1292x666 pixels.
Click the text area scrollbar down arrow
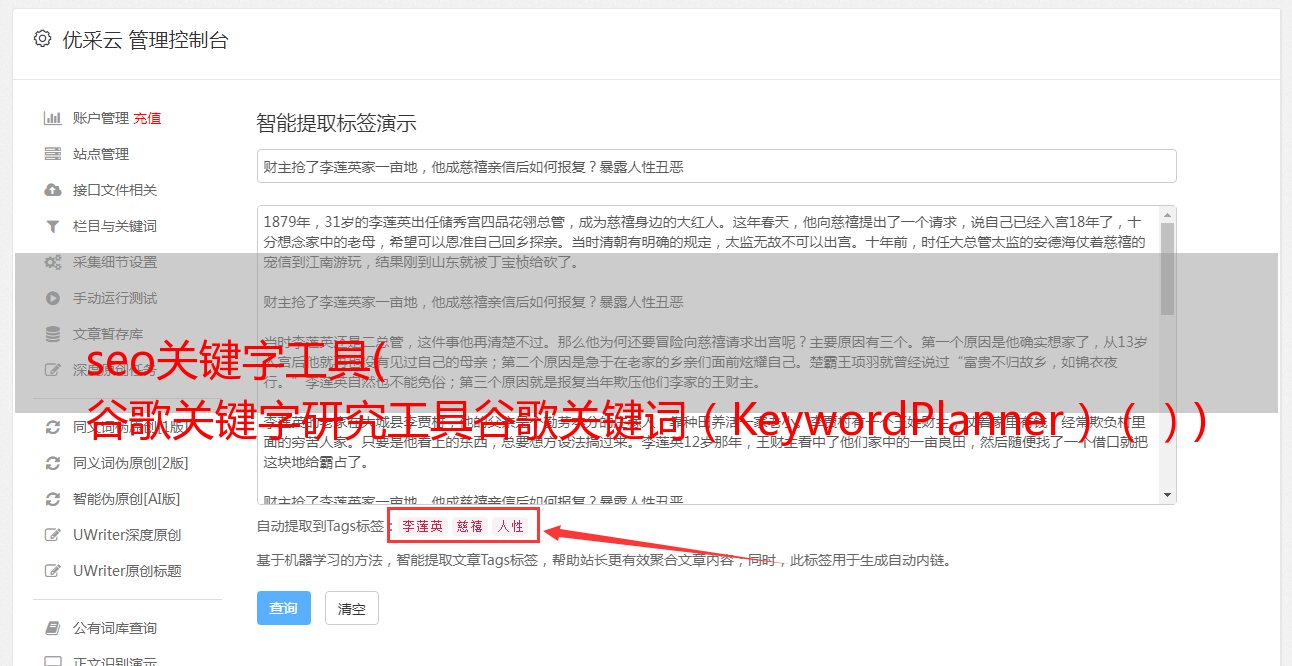tap(1167, 495)
